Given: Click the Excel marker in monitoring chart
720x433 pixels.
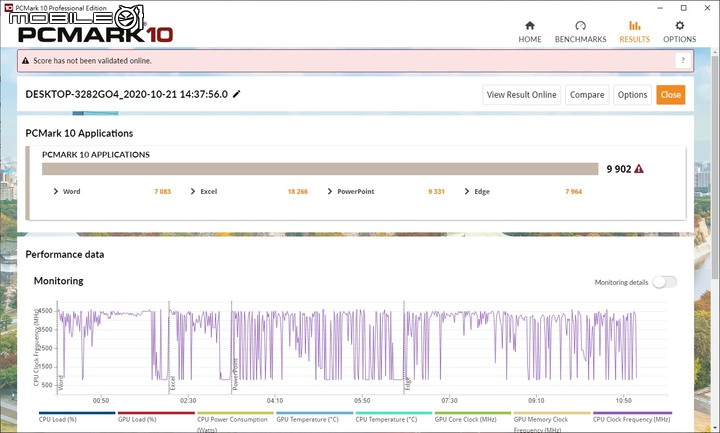Looking at the screenshot, I should [x=173, y=382].
